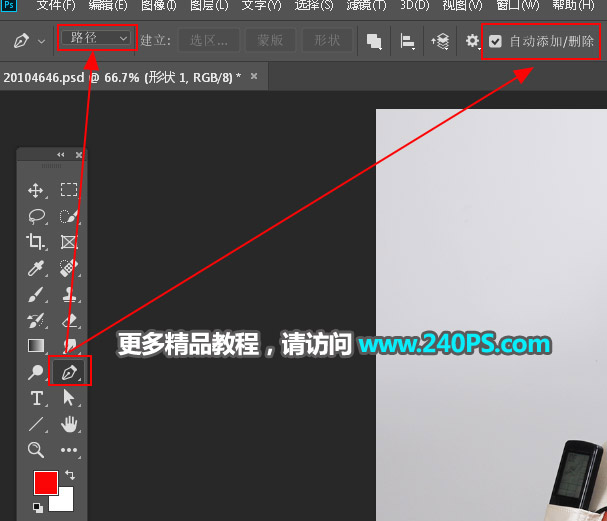Select the Spot Healing Brush tool
Image resolution: width=607 pixels, height=521 pixels.
point(69,268)
